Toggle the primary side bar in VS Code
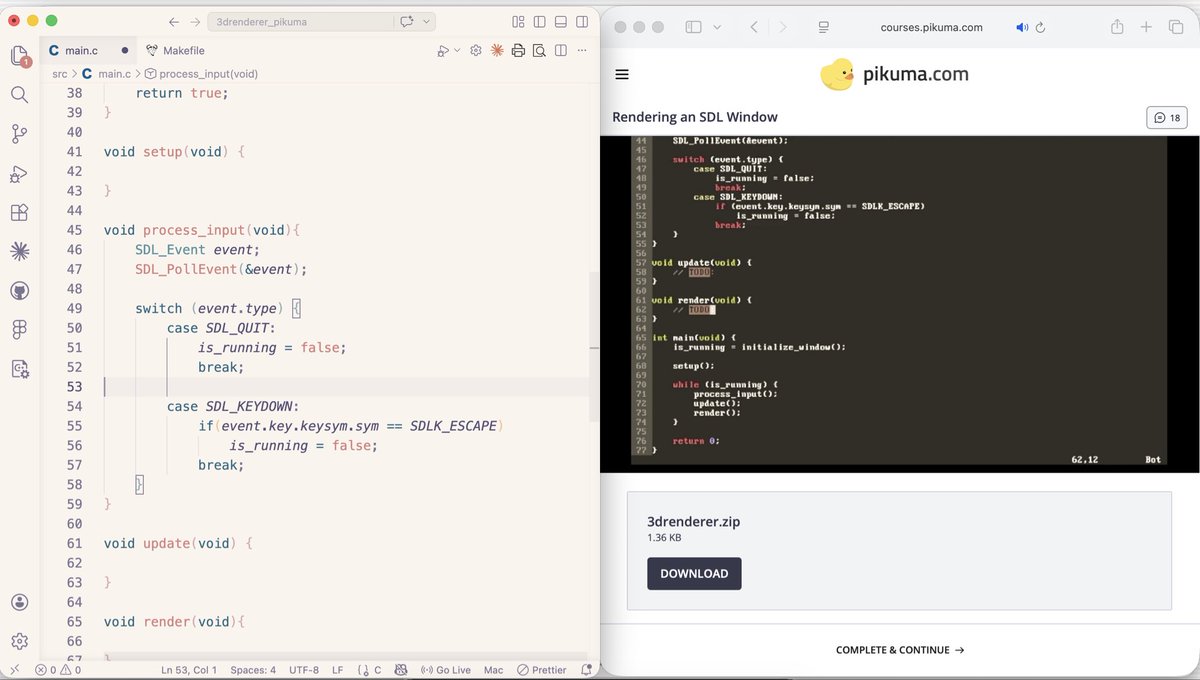 click(x=540, y=21)
